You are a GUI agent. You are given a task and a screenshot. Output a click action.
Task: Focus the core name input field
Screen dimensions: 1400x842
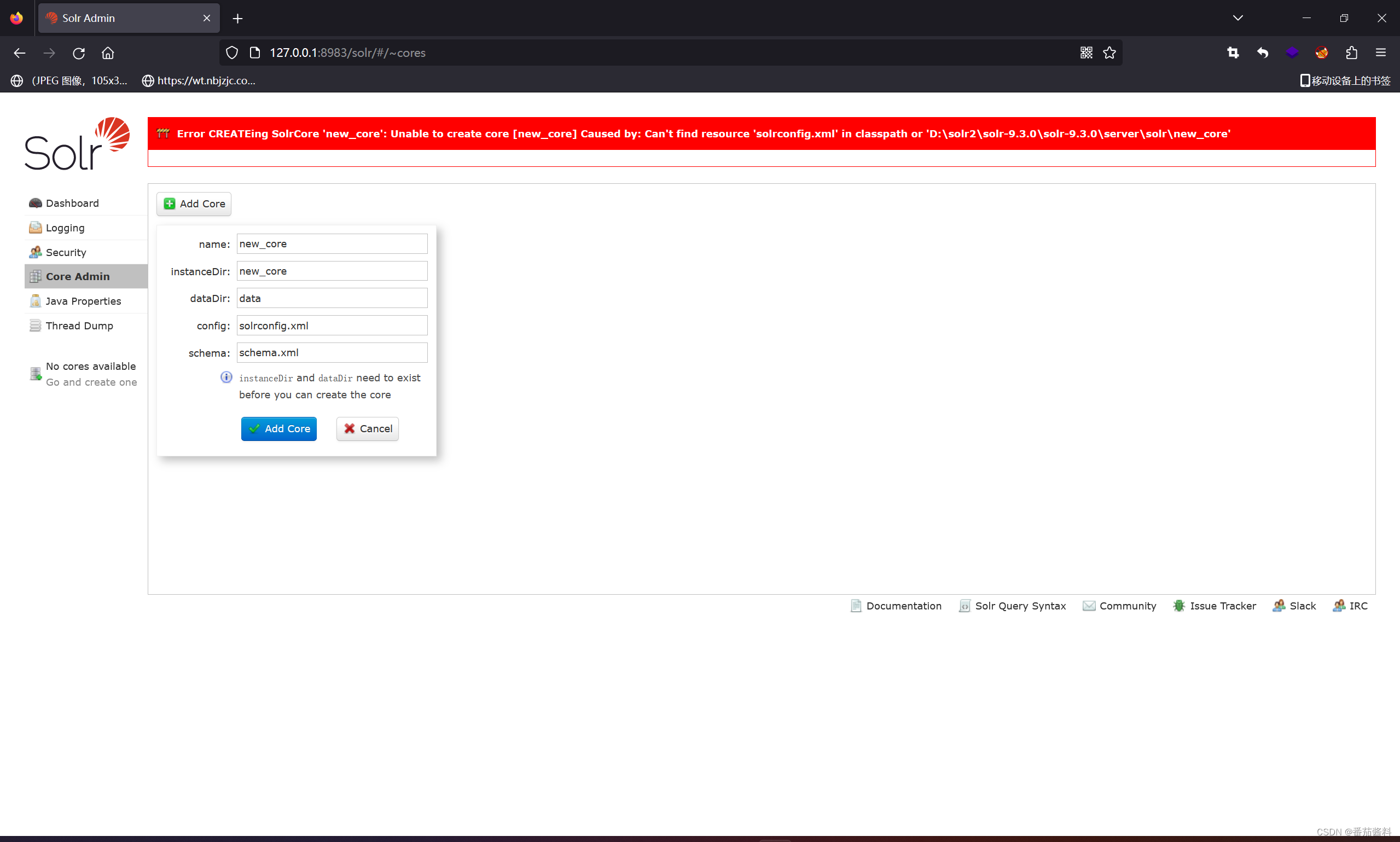point(332,244)
